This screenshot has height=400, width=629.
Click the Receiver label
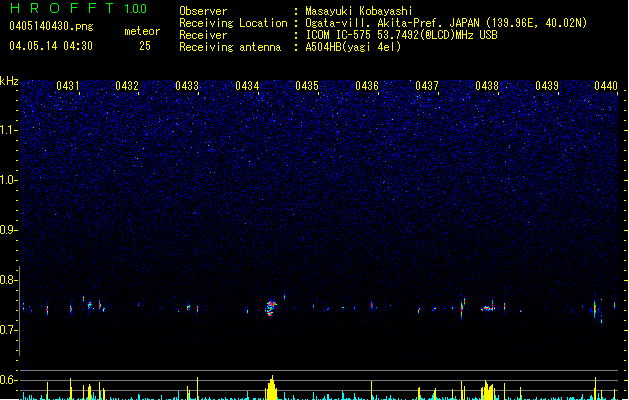point(203,35)
